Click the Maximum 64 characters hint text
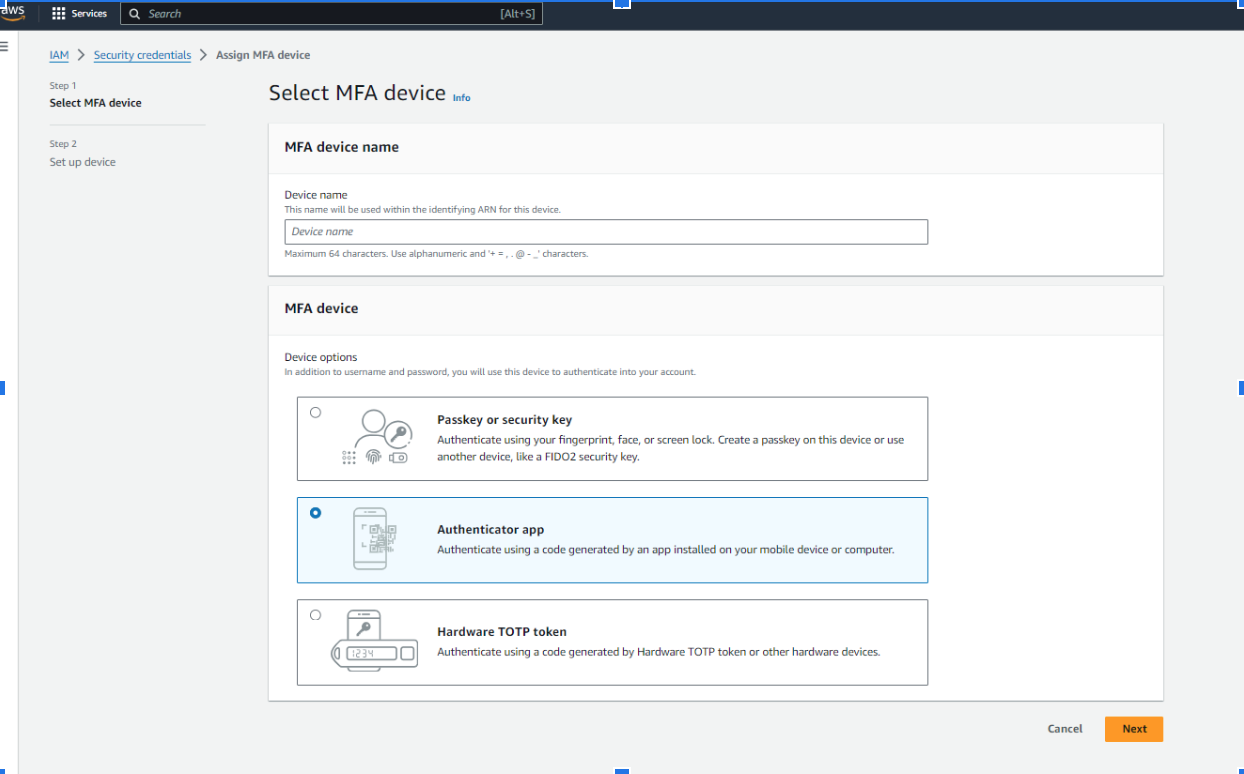This screenshot has width=1244, height=774. point(436,254)
